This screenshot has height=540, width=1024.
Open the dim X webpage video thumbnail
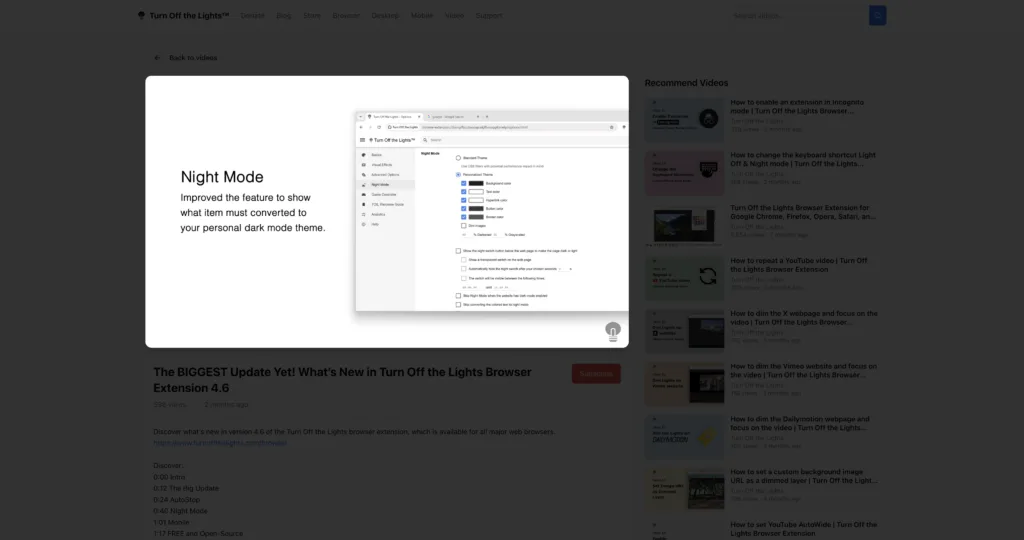click(684, 331)
